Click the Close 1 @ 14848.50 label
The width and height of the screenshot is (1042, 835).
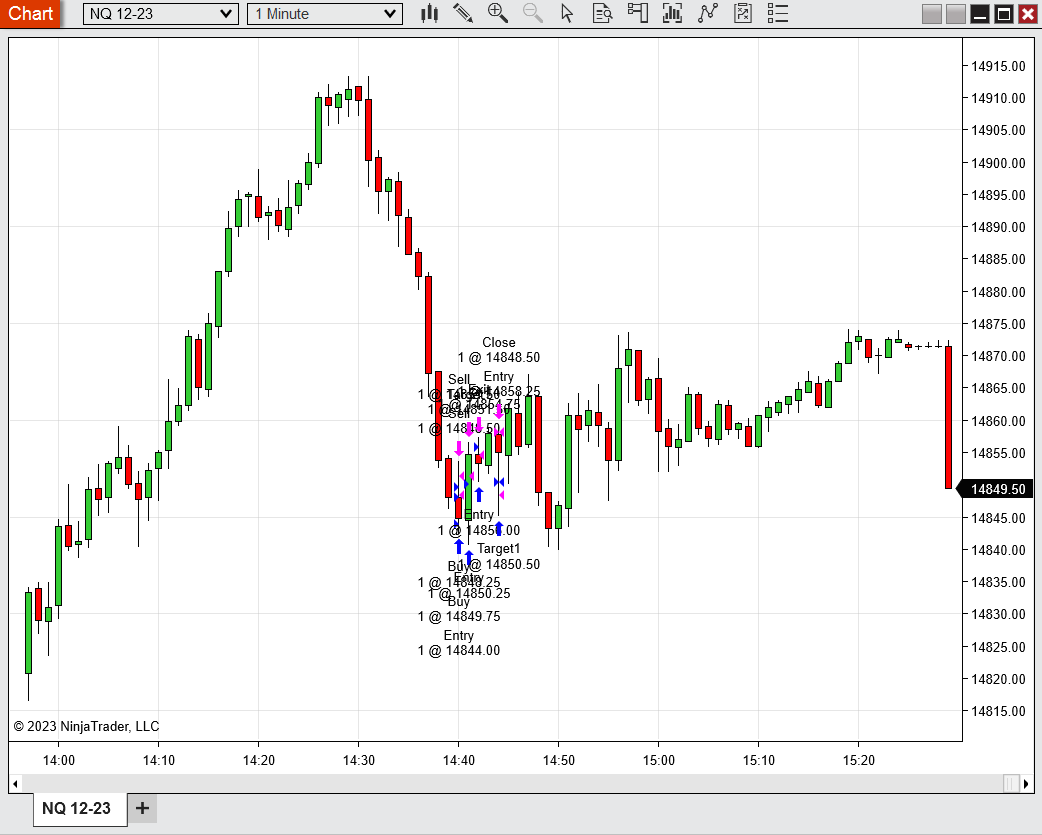click(499, 350)
